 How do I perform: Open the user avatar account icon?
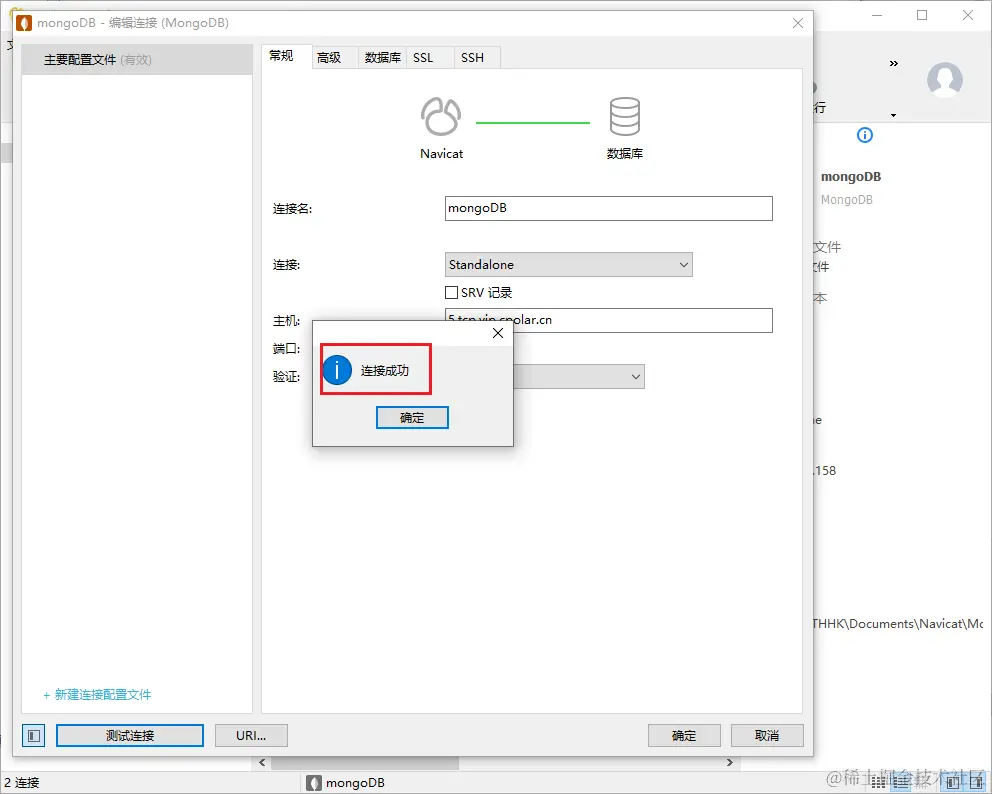tap(945, 80)
